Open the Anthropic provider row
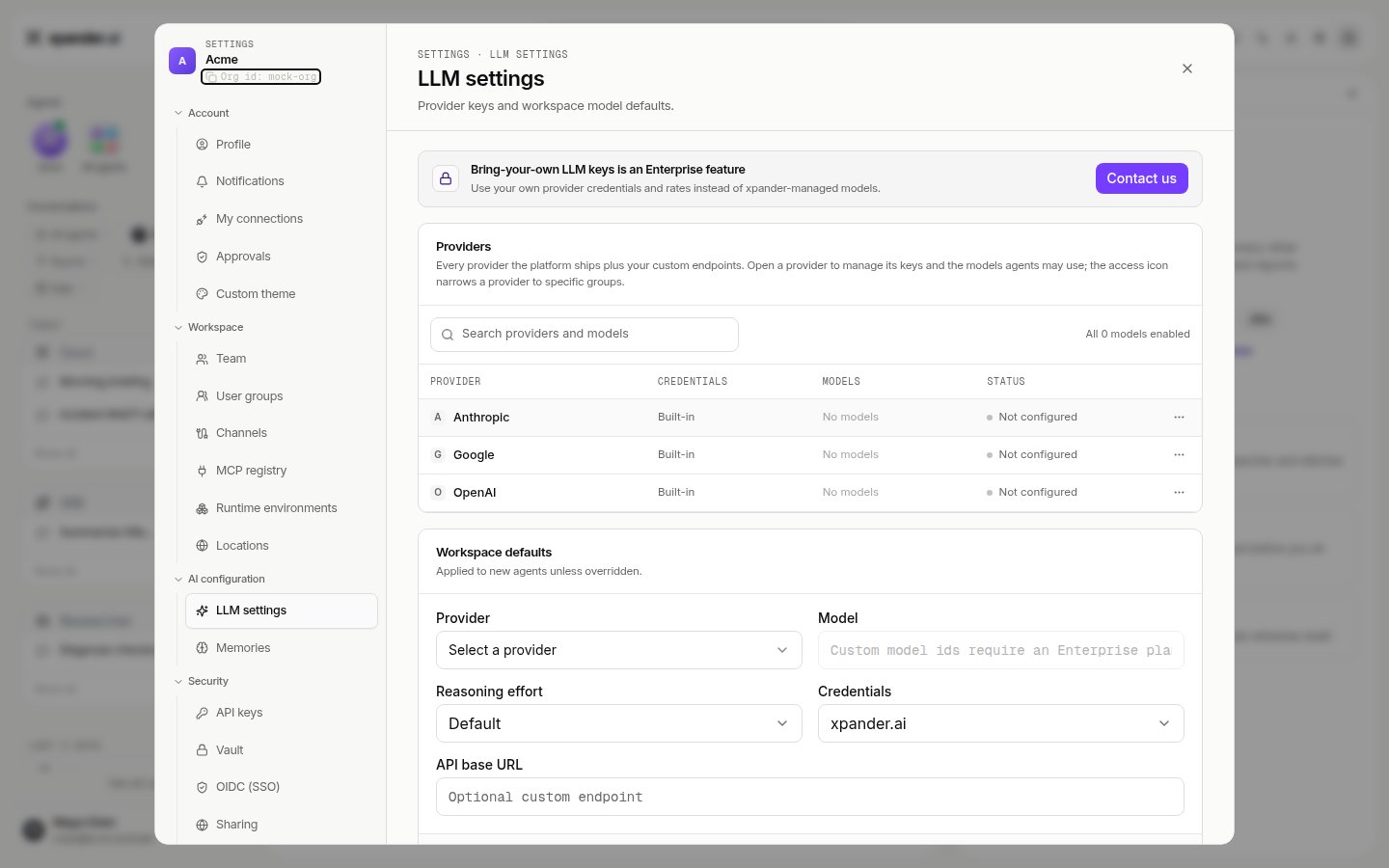Screen dimensions: 1389x868 [x=810, y=418]
